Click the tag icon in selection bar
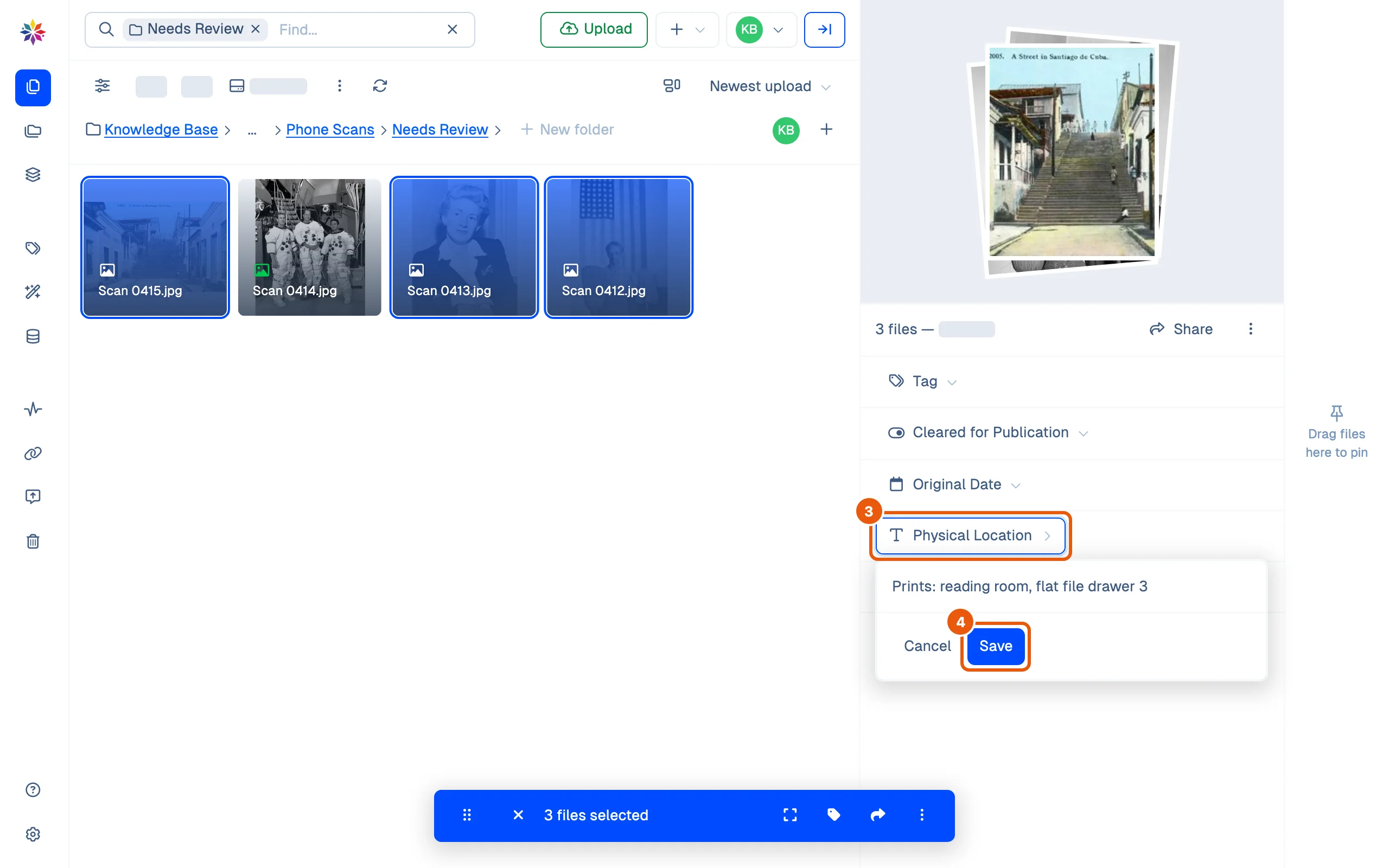1389x868 pixels. (833, 815)
